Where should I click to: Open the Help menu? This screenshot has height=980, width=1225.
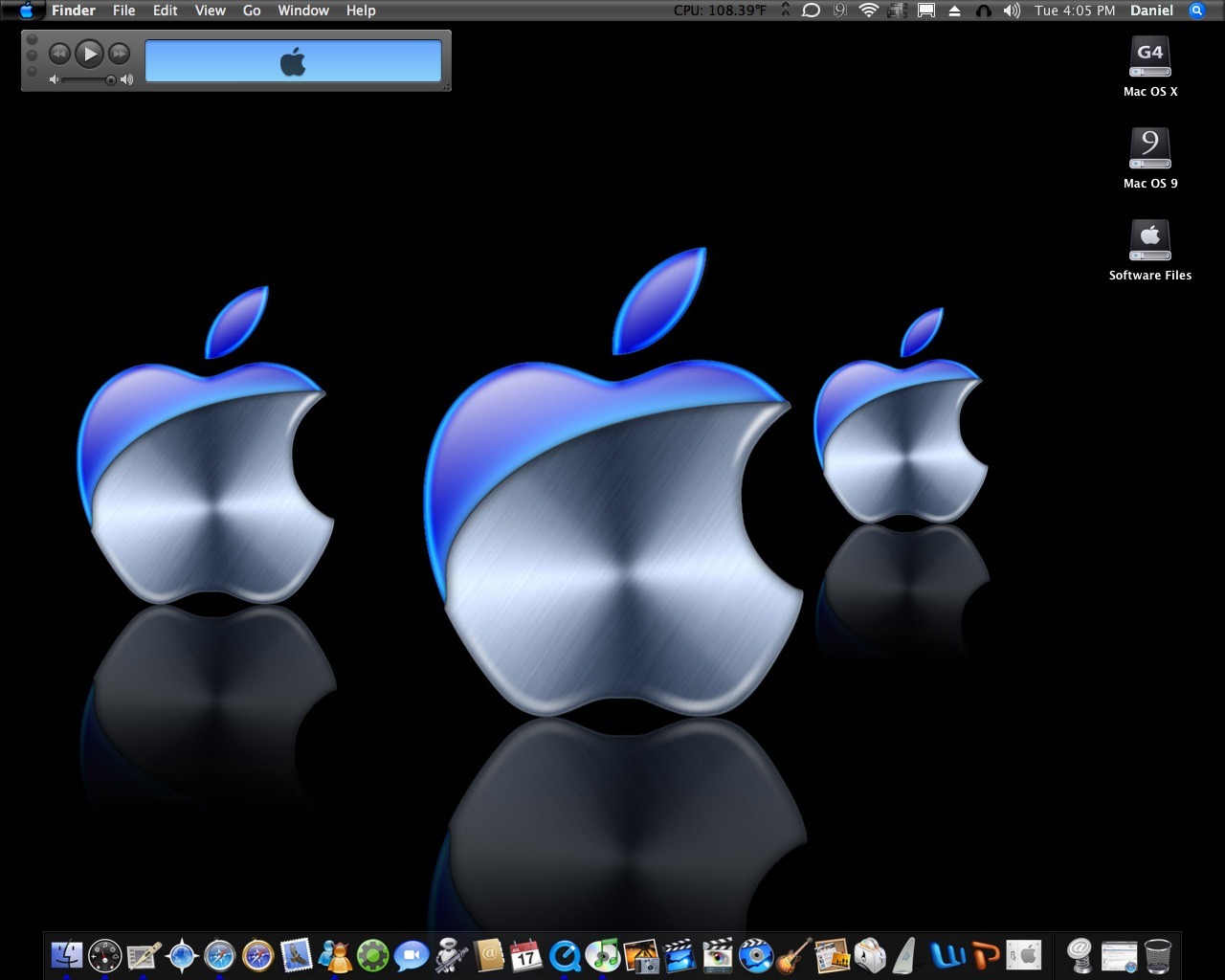click(x=361, y=11)
